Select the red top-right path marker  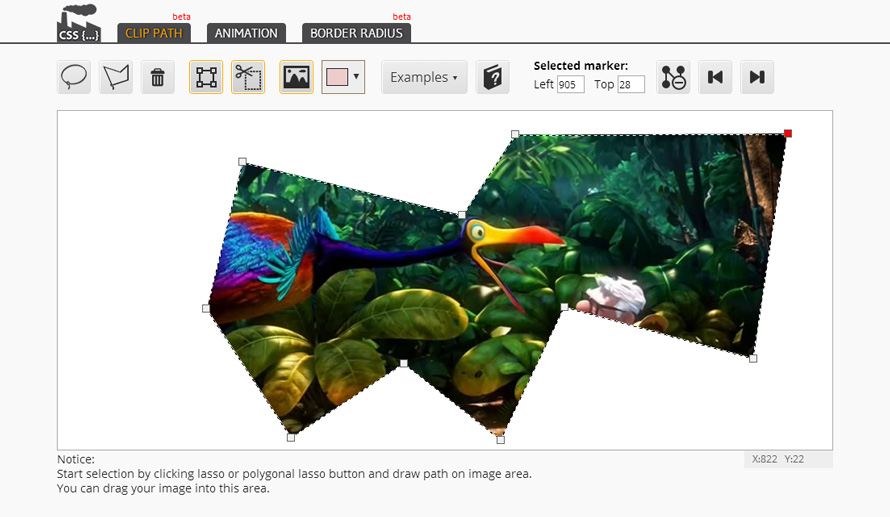[788, 133]
